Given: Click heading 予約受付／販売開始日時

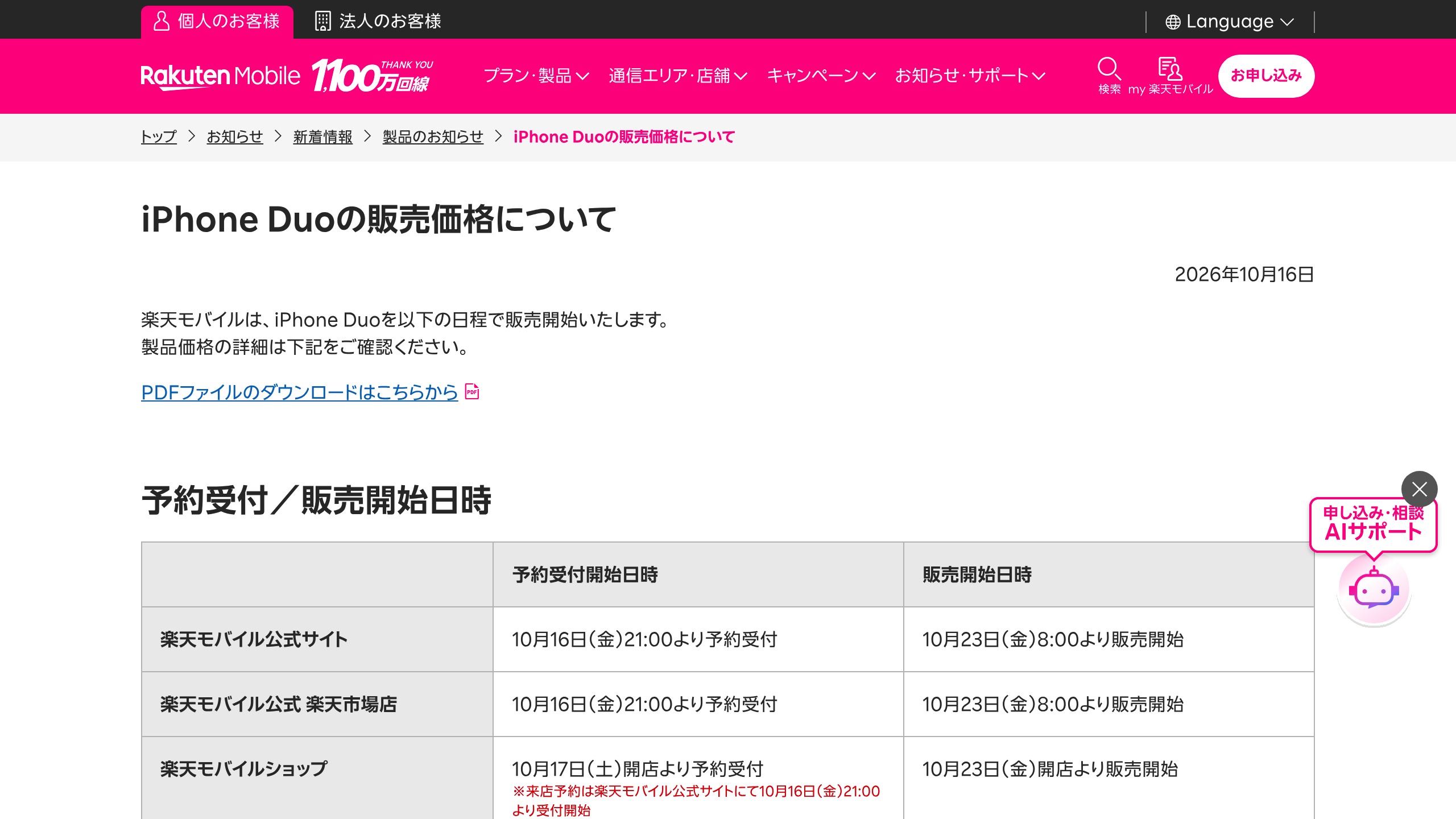Looking at the screenshot, I should coord(316,500).
